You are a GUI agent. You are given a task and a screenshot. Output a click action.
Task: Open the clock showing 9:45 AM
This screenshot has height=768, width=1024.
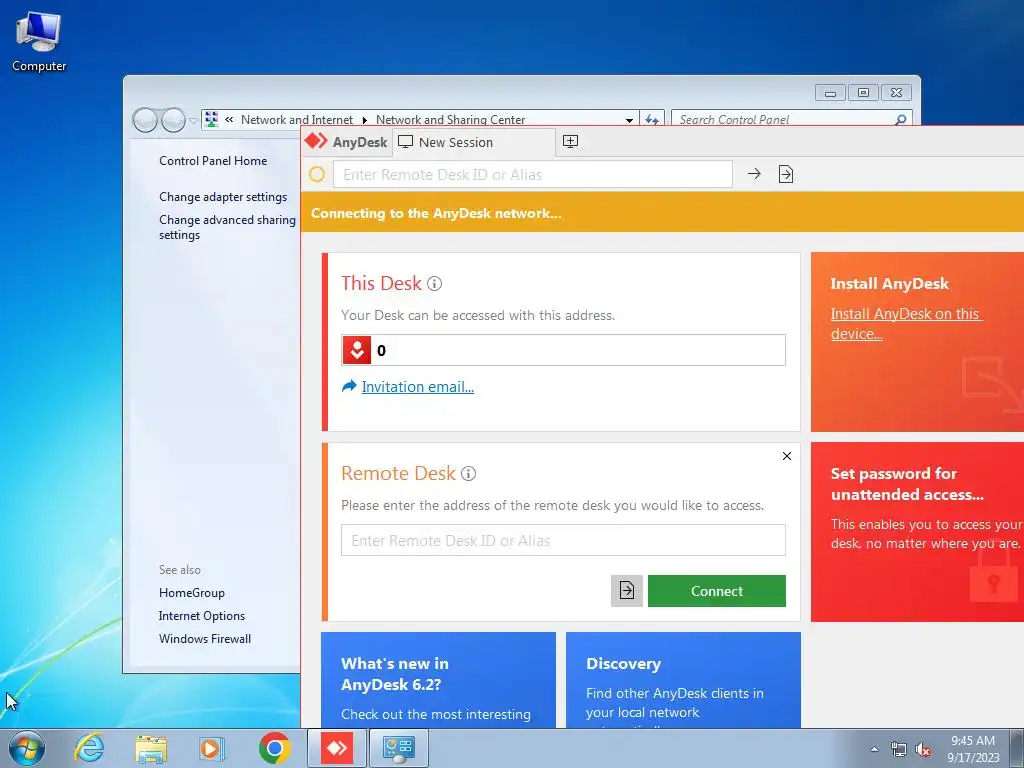click(973, 749)
